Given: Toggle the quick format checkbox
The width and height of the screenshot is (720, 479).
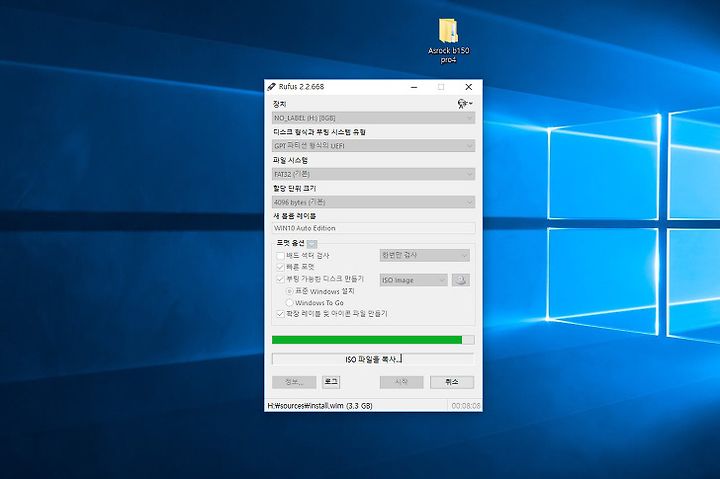Looking at the screenshot, I should (280, 267).
